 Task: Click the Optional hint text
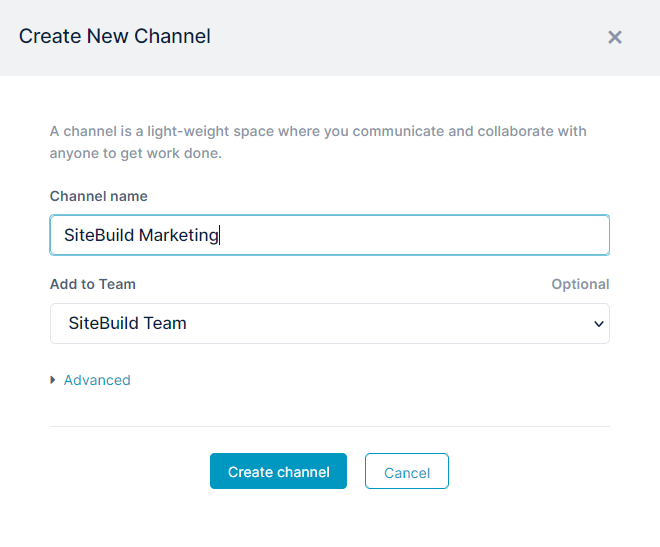580,284
